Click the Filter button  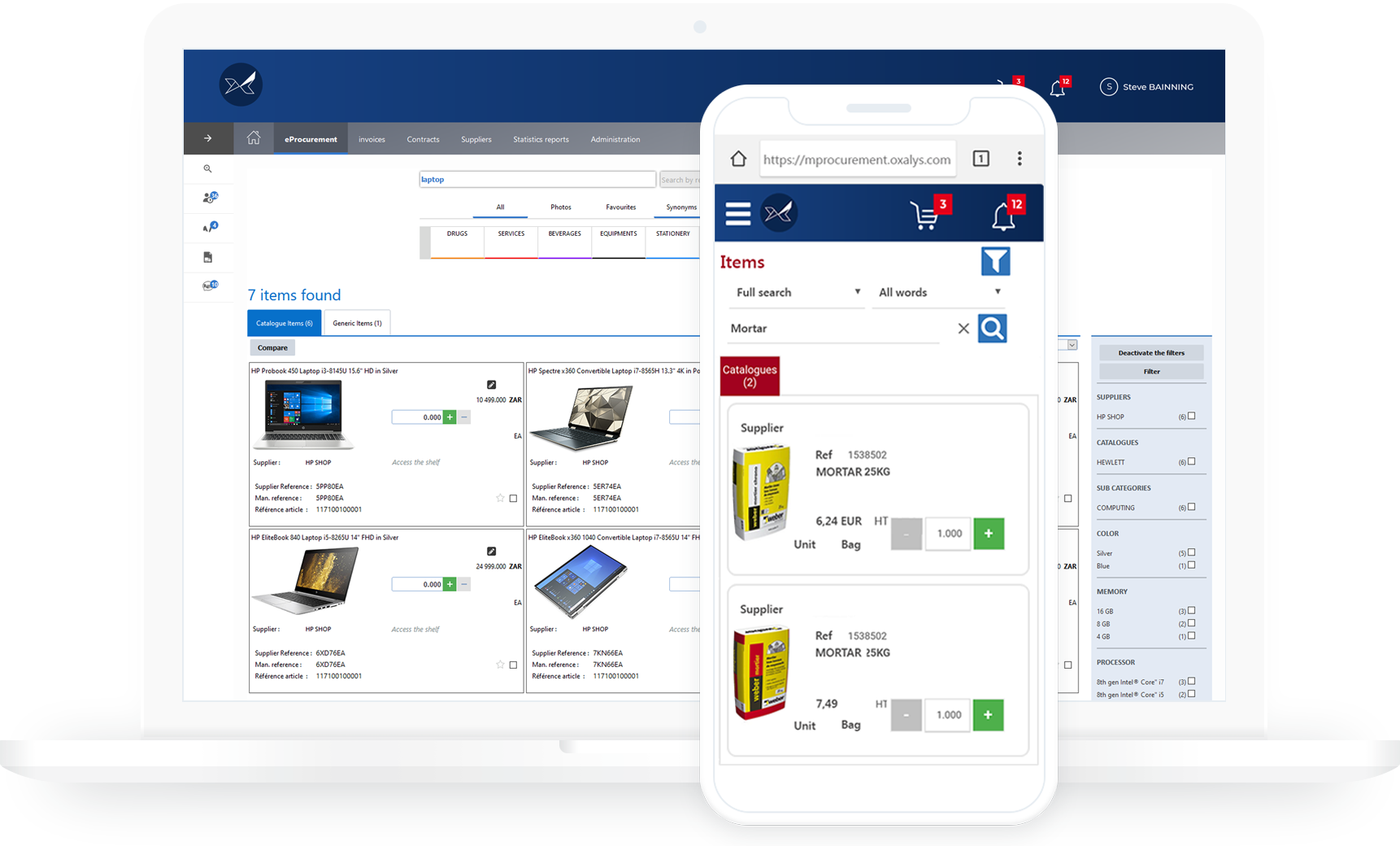[x=1151, y=372]
